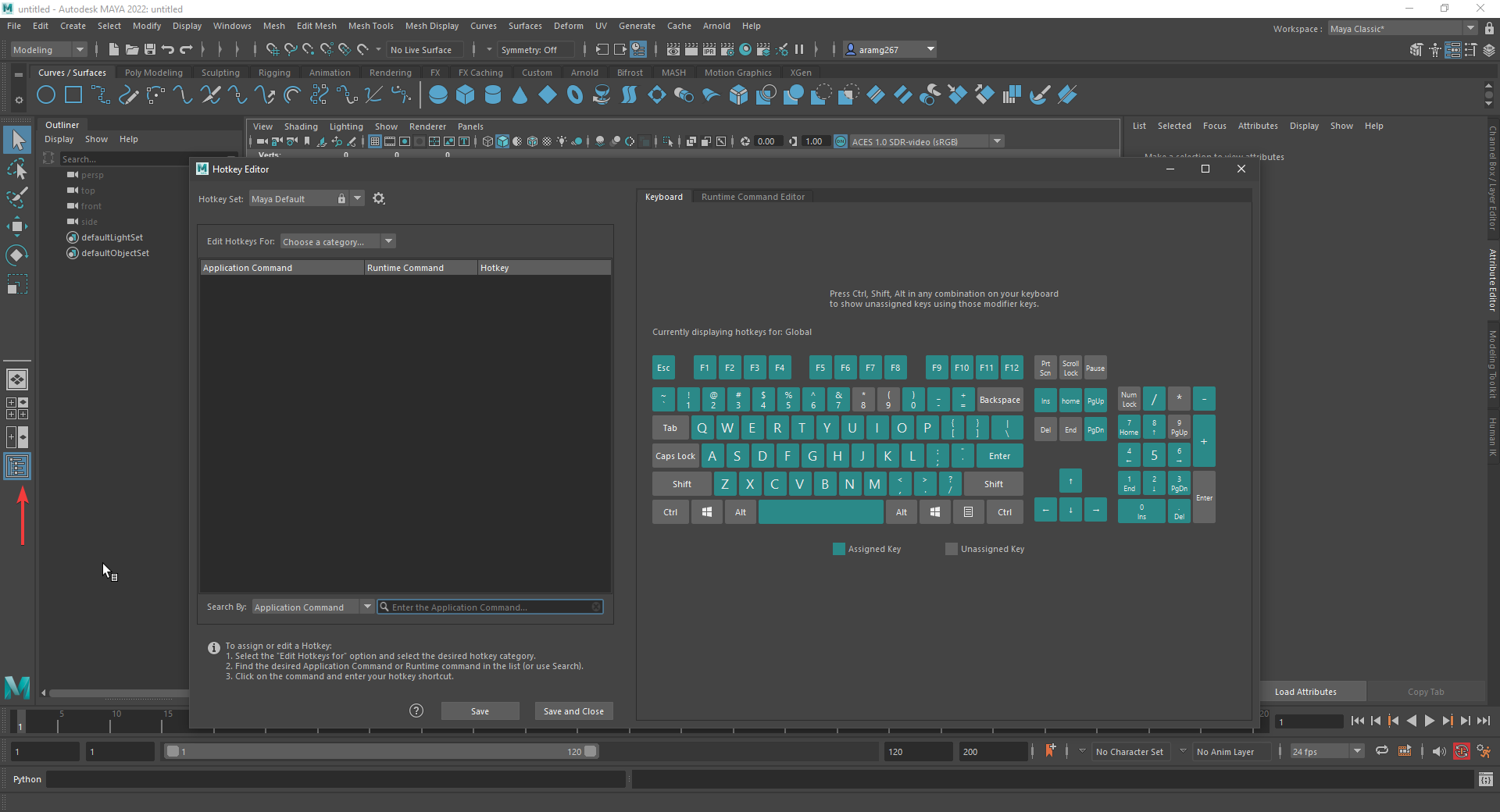Image resolution: width=1500 pixels, height=812 pixels.
Task: Choose the Pencil Curve tool on the shelf
Action: tap(128, 95)
